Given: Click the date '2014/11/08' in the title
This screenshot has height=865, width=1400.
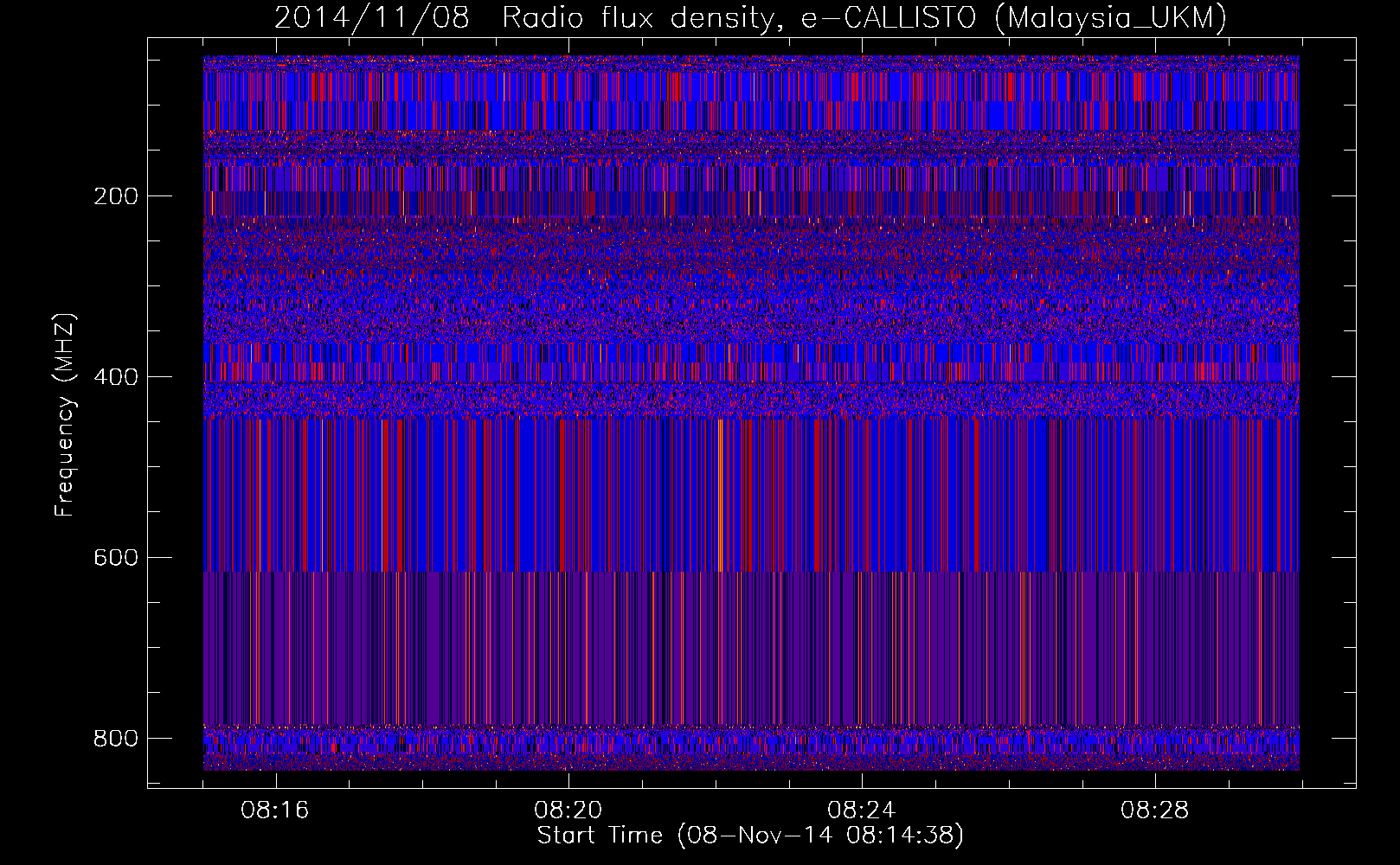Looking at the screenshot, I should tap(372, 17).
